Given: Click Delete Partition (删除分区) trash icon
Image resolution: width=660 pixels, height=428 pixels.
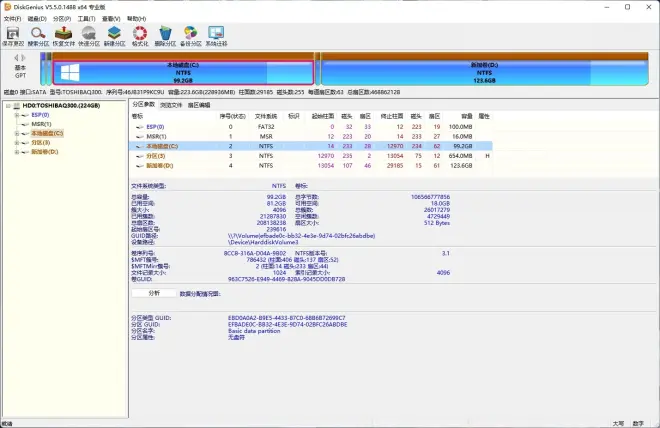Looking at the screenshot, I should coord(165,34).
